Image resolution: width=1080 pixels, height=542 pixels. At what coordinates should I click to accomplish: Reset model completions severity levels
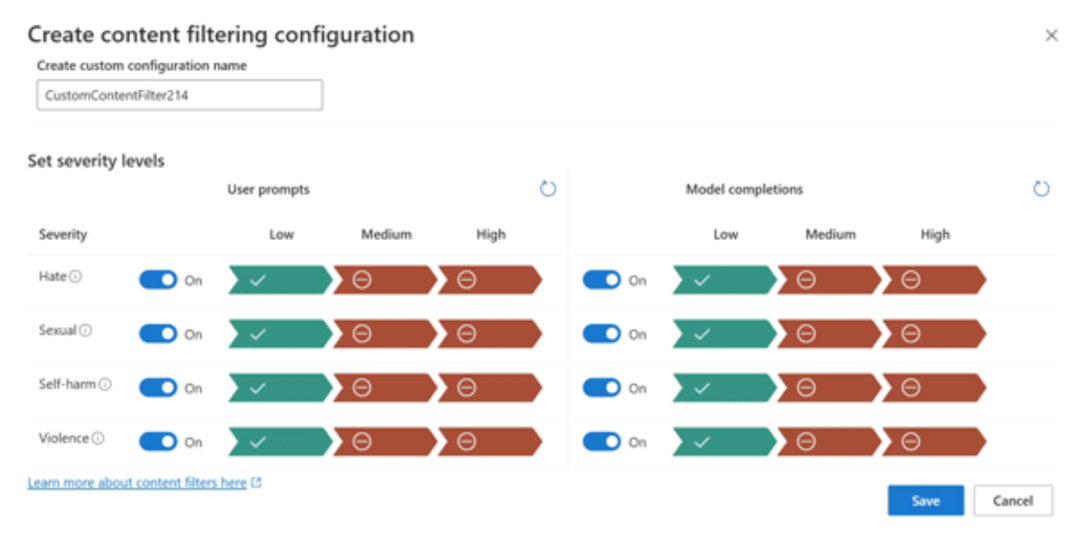click(1041, 189)
